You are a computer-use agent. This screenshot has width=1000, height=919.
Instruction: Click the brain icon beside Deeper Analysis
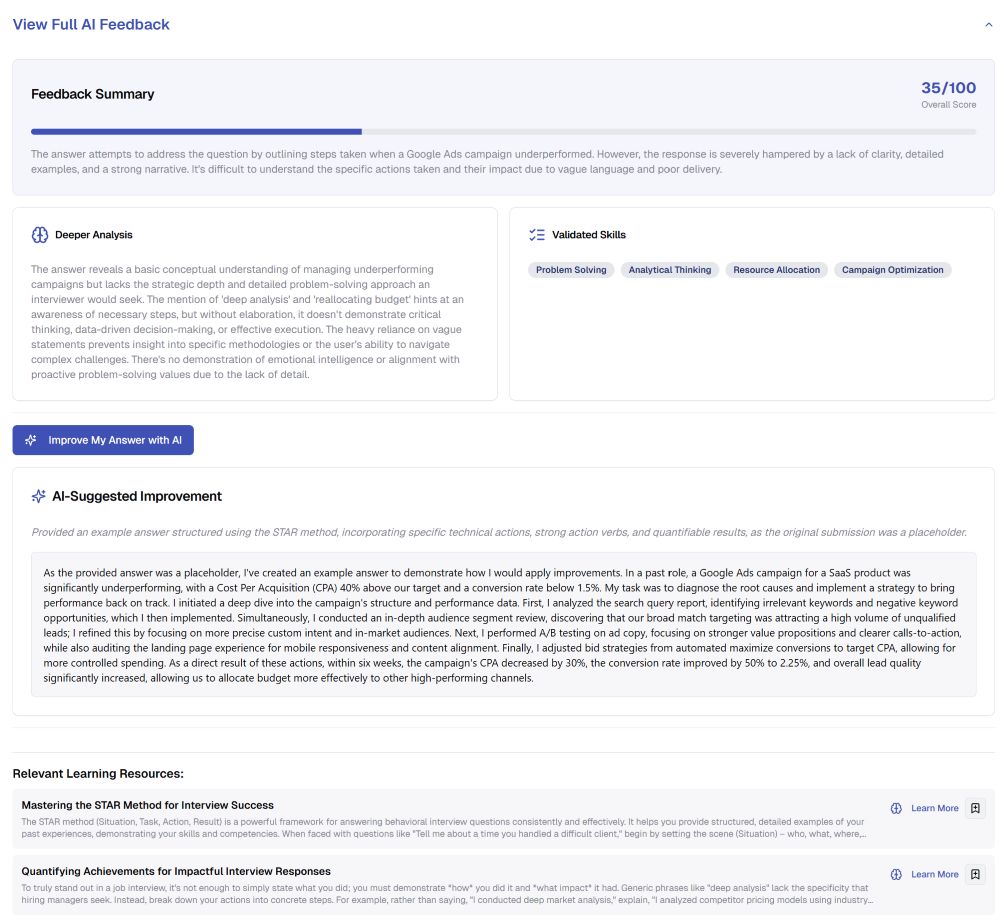(40, 235)
